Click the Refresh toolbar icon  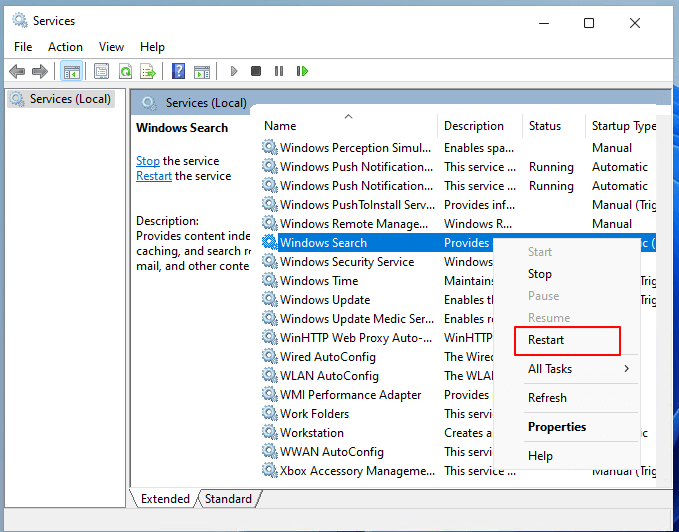[x=125, y=71]
